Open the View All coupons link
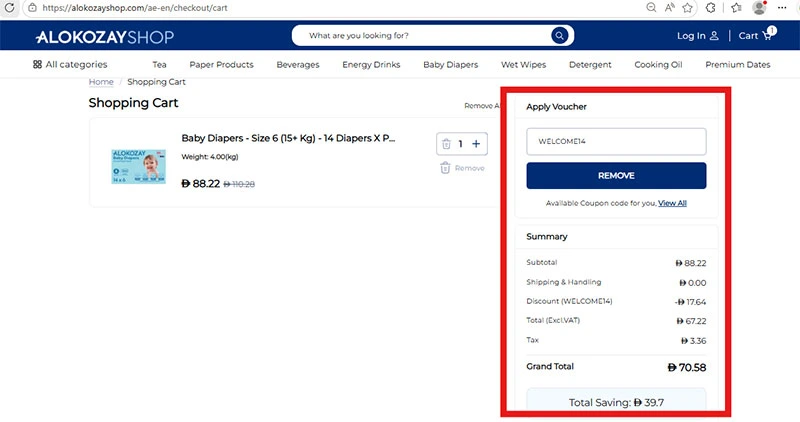This screenshot has height=422, width=800. [x=672, y=203]
